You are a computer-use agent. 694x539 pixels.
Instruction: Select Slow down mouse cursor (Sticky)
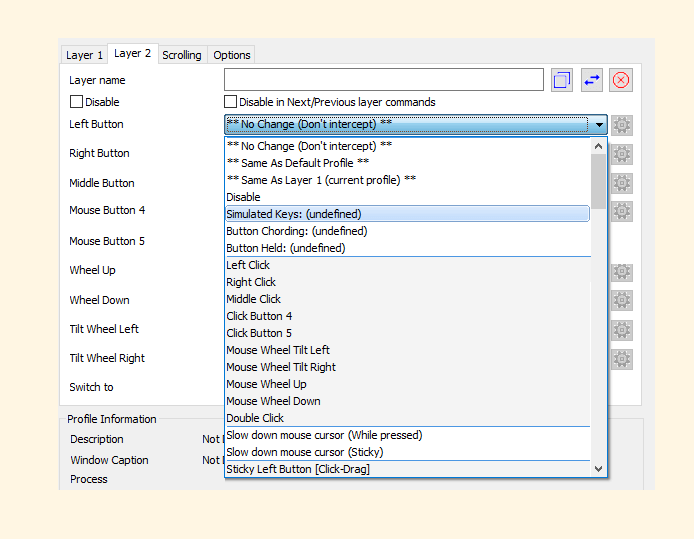point(408,452)
